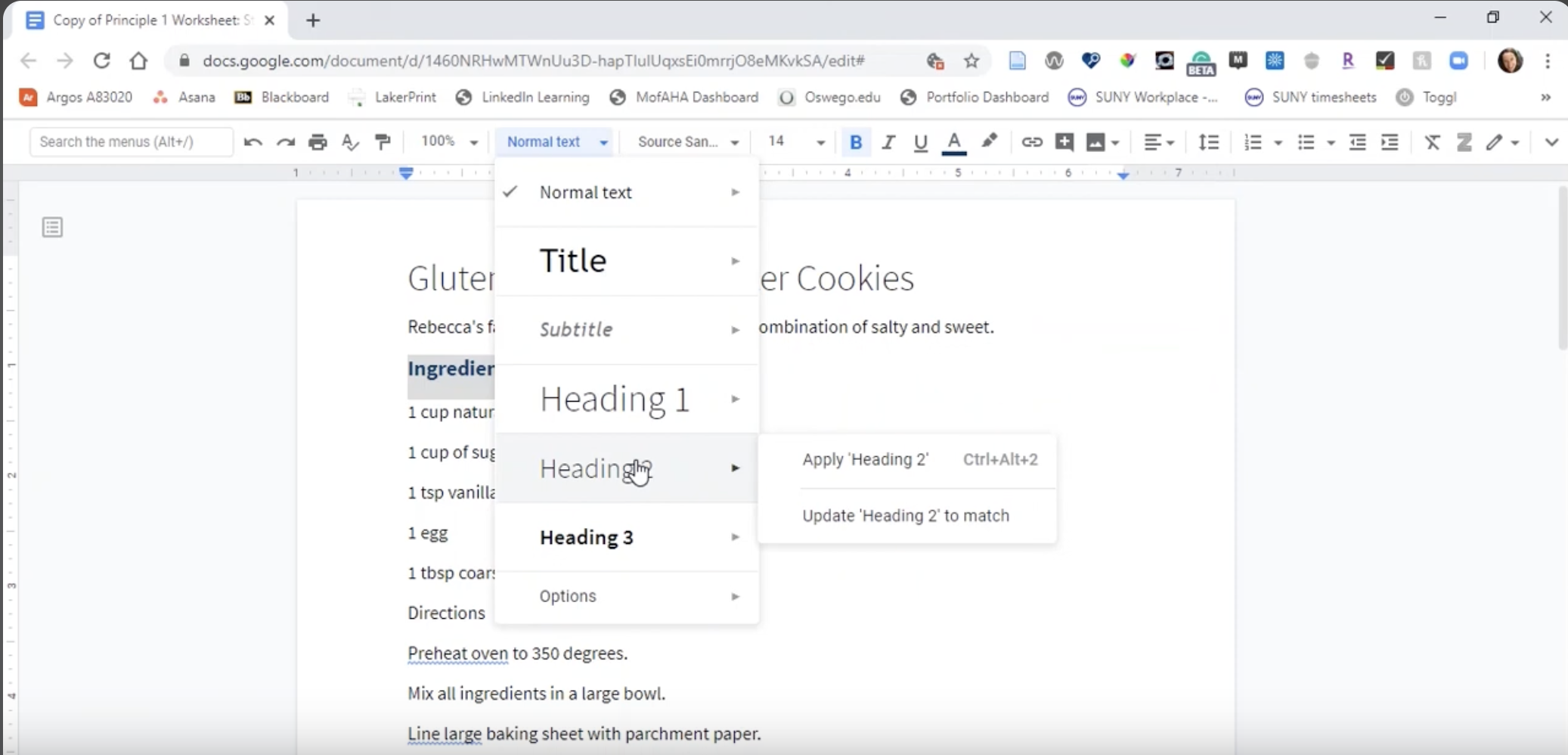Image resolution: width=1568 pixels, height=755 pixels.
Task: Open the editing mode pencil dropdown
Action: 1501,142
